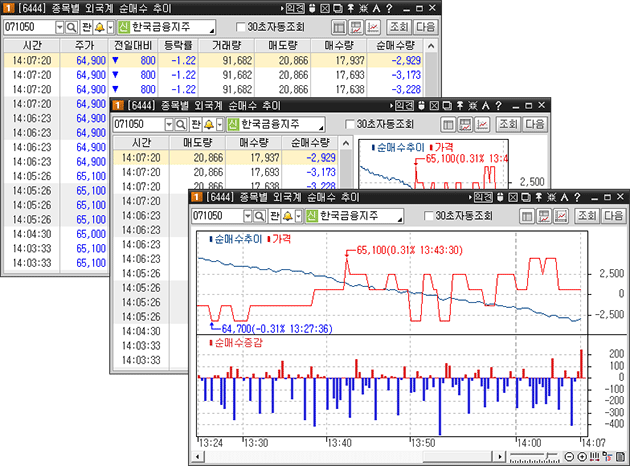Click 시간 column header in middle window
The image size is (630, 466).
click(x=141, y=143)
